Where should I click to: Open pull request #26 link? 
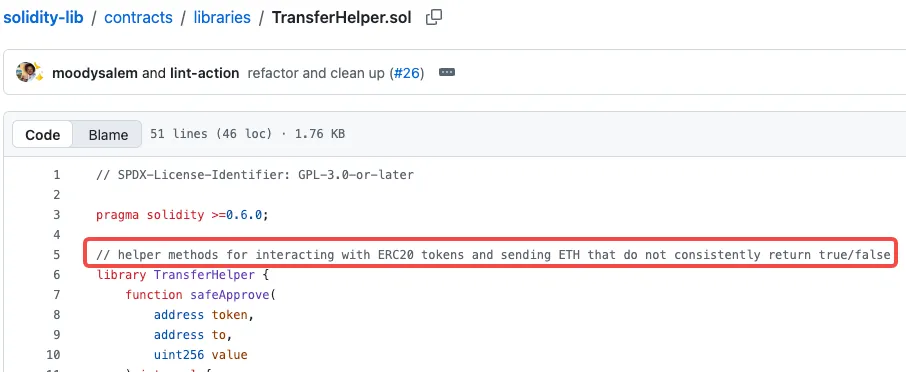click(406, 74)
